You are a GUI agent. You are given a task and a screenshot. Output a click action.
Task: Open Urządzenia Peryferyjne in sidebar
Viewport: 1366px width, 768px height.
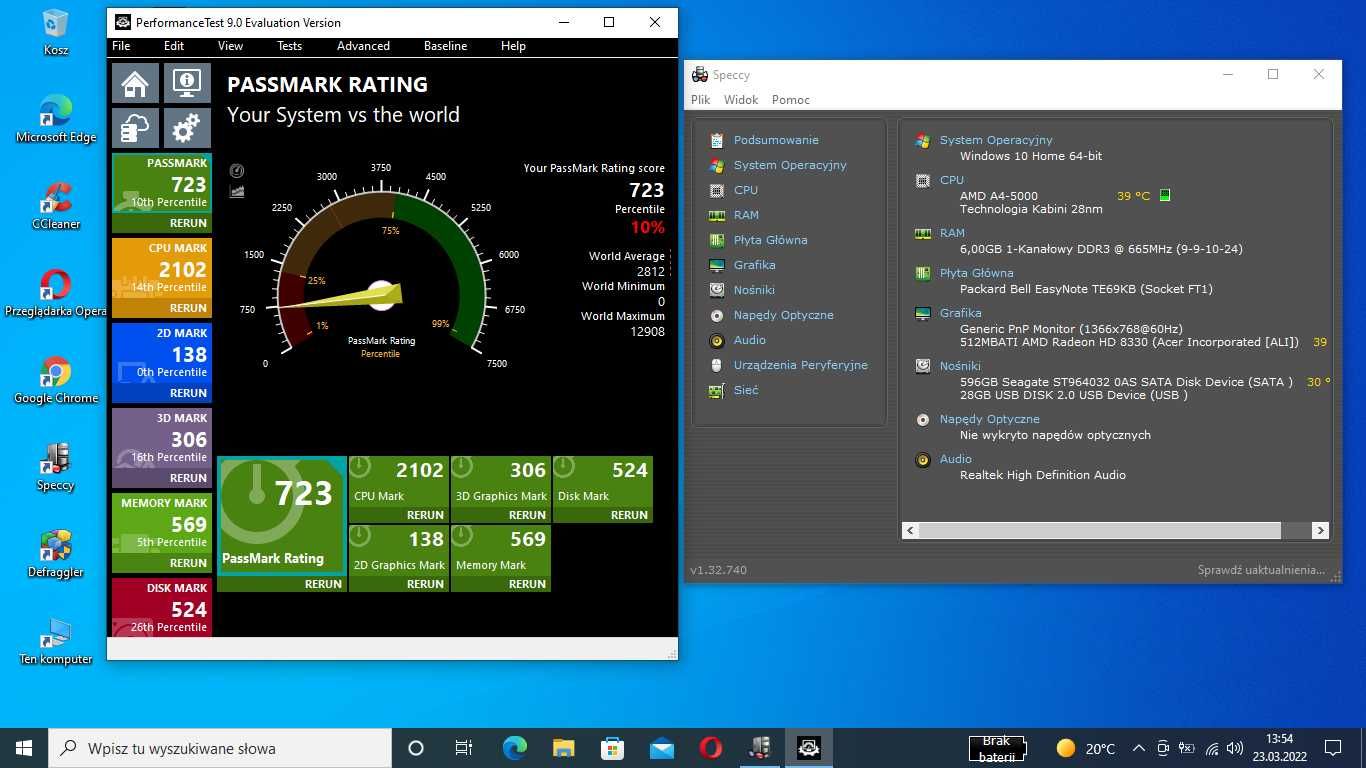[x=800, y=365]
